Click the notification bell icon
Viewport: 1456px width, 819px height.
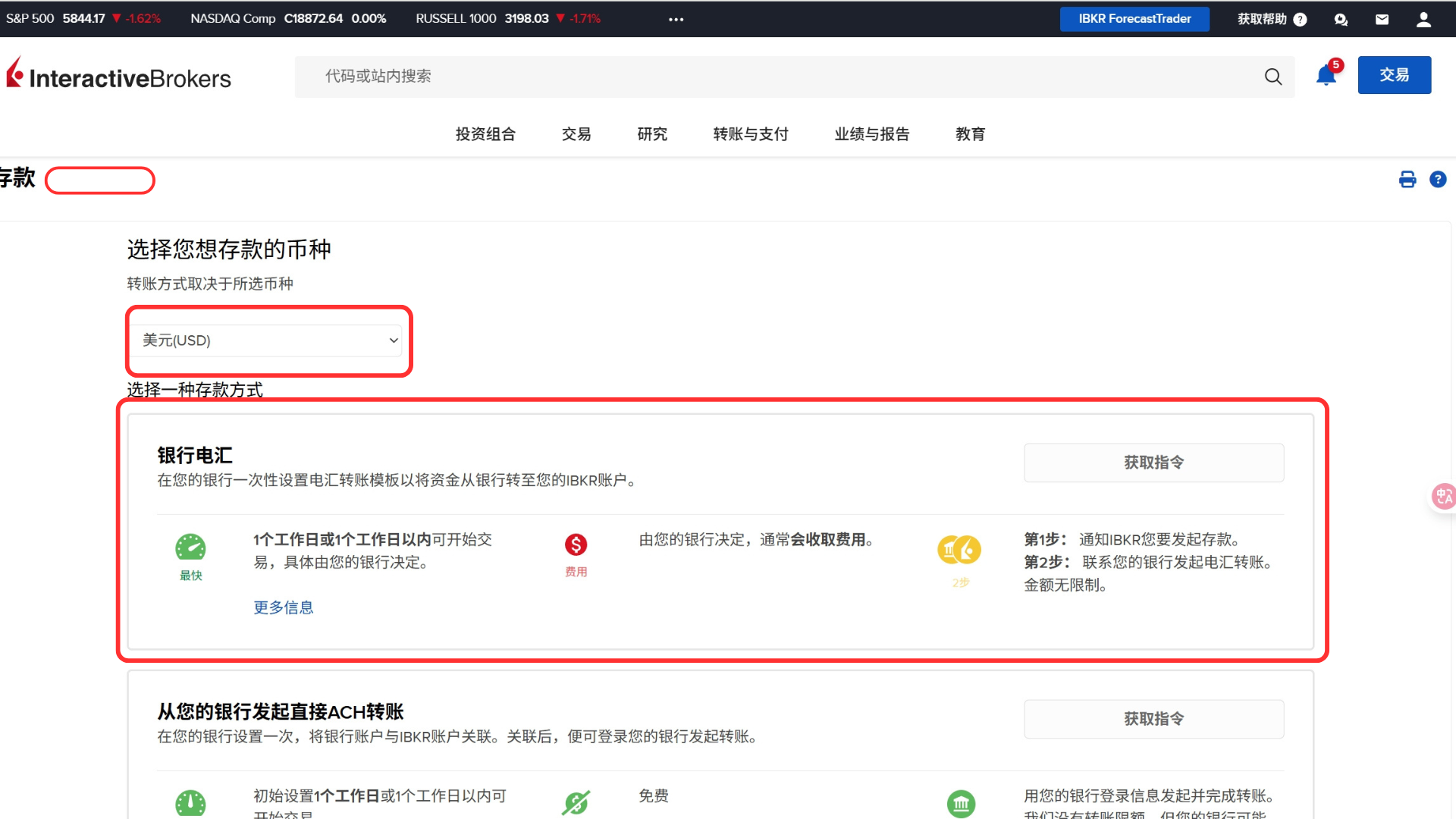1326,75
